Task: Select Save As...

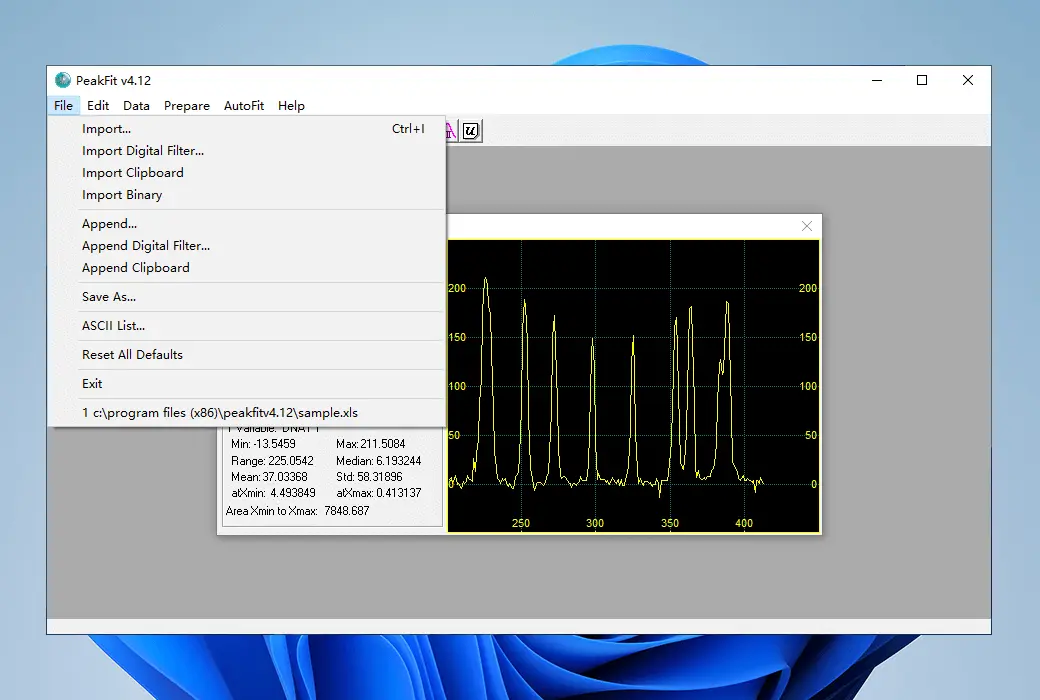Action: (x=247, y=297)
